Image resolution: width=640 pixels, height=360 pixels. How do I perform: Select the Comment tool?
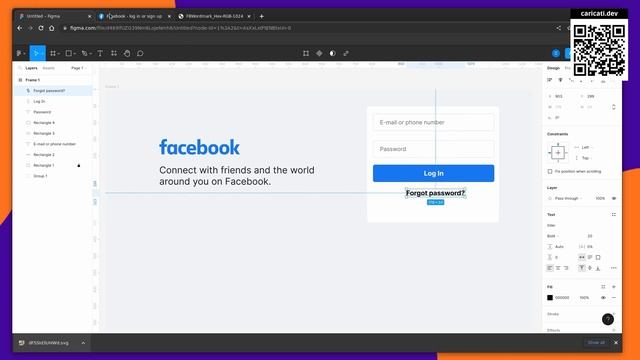(140, 53)
